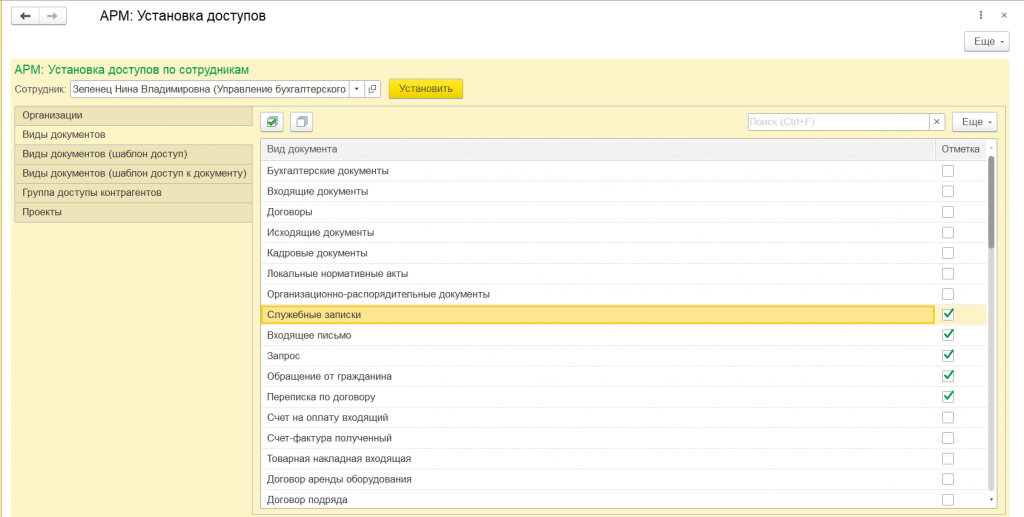
Task: Uncheck the Служебные записки checkbox
Action: coord(948,315)
